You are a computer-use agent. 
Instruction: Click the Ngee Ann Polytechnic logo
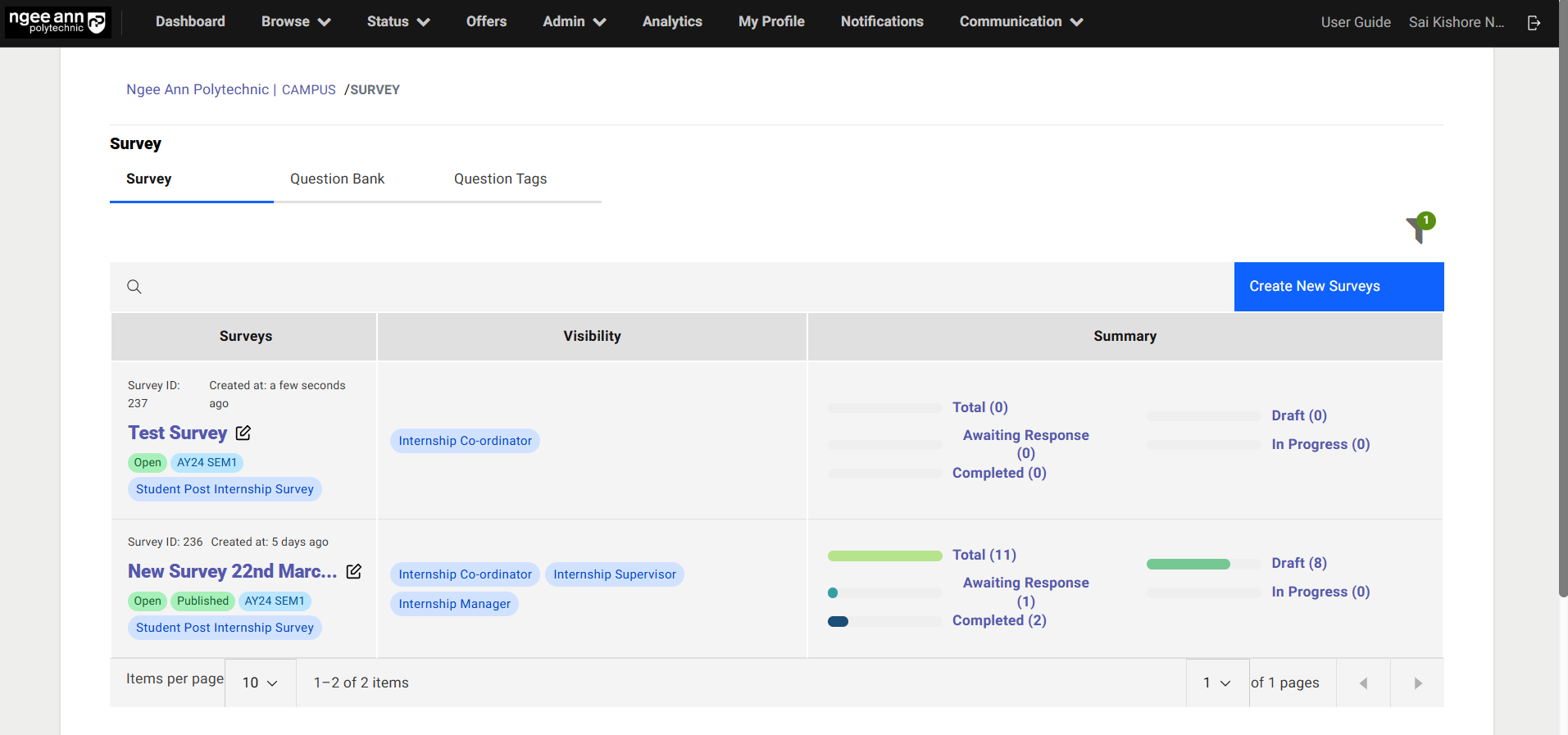[x=57, y=22]
